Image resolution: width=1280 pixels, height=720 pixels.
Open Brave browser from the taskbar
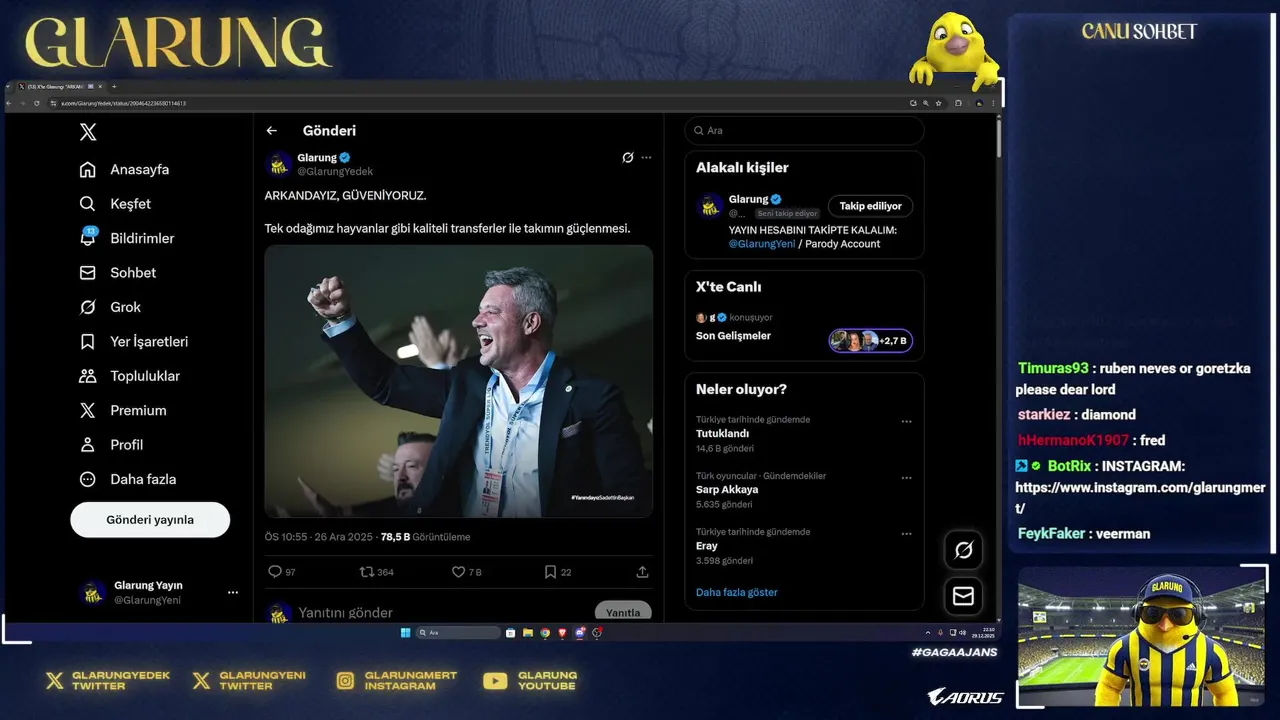click(562, 633)
